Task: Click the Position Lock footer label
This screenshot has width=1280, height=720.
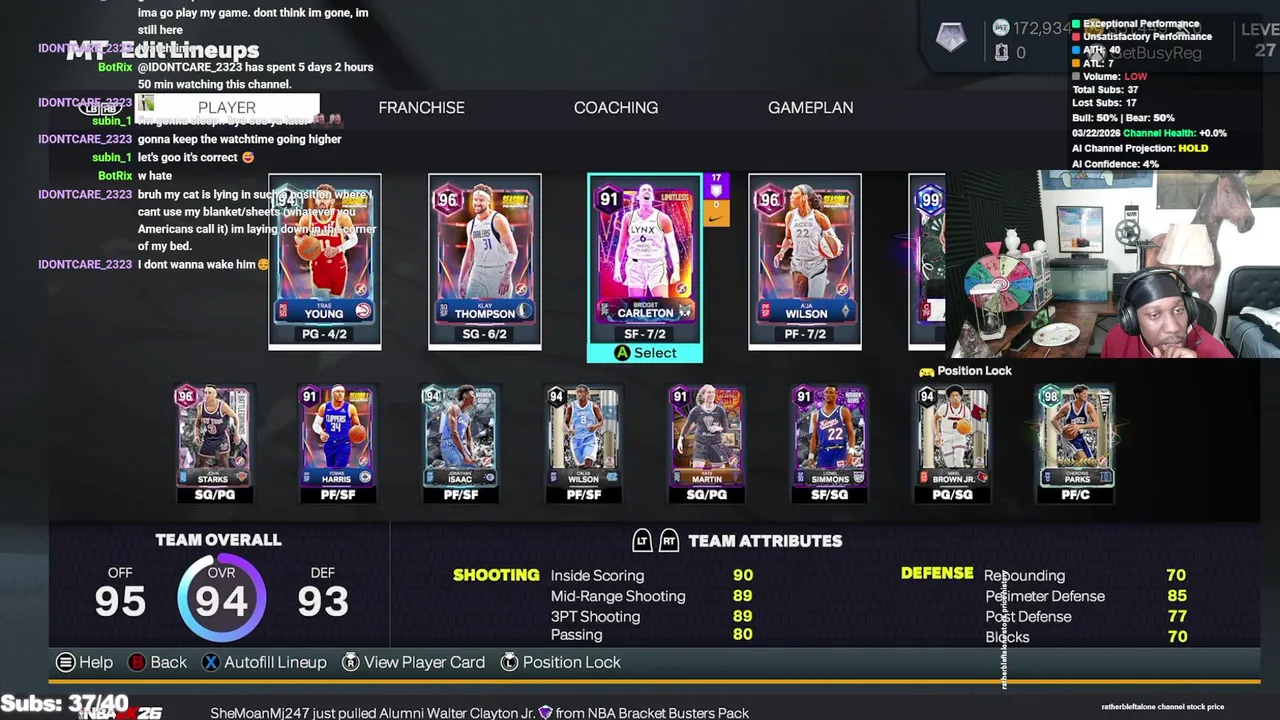Action: click(571, 662)
